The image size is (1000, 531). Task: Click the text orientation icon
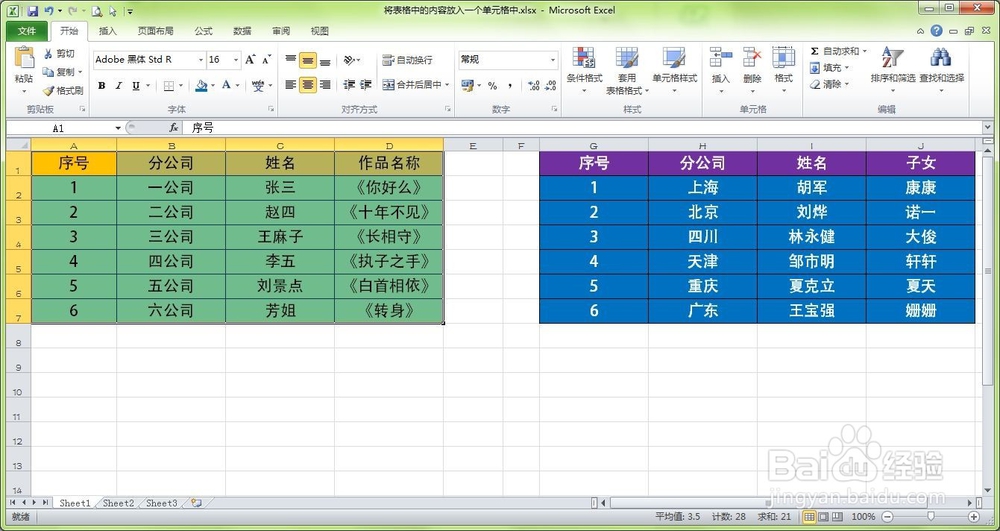click(349, 60)
